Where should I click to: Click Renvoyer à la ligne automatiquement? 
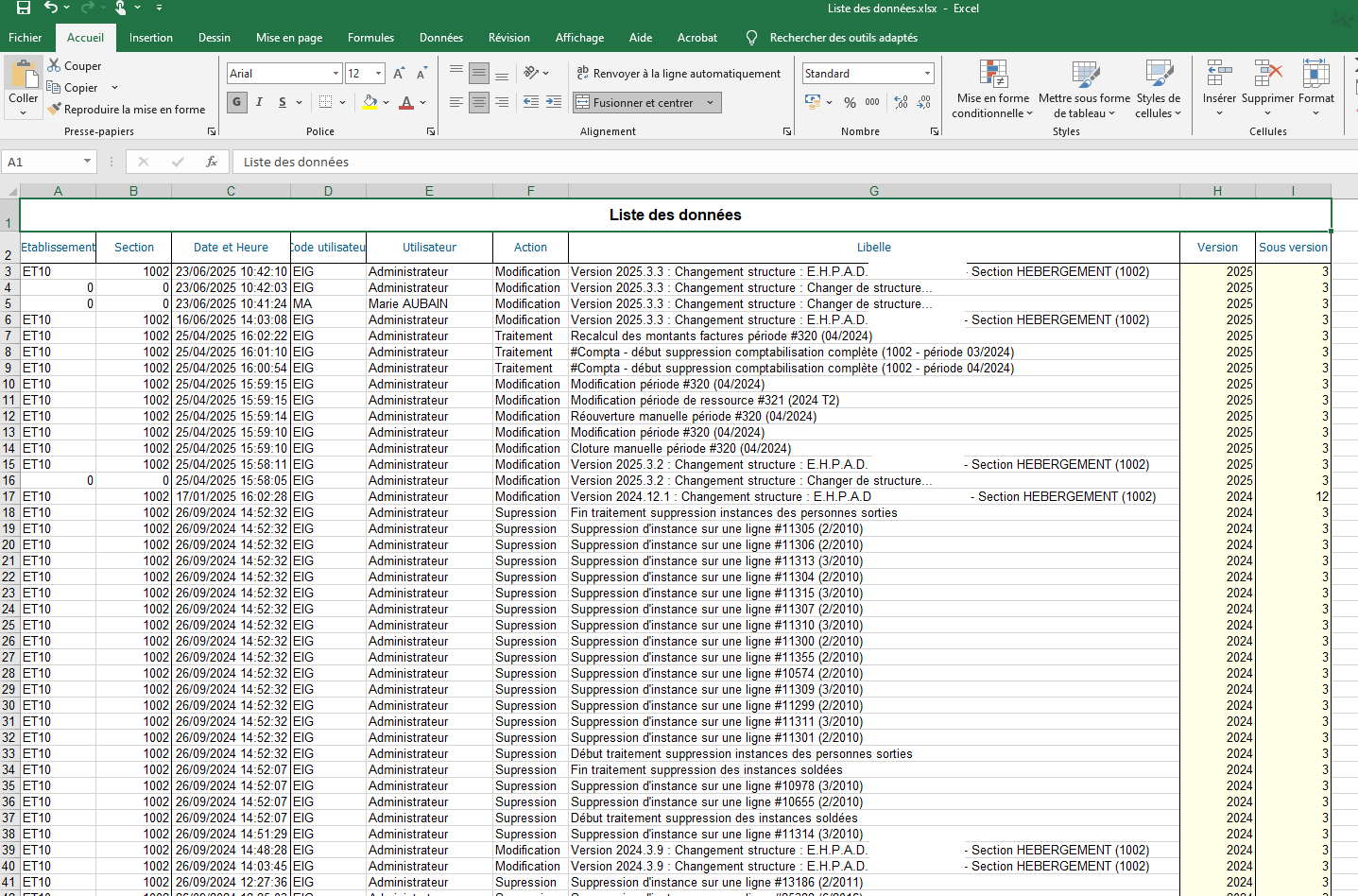[679, 74]
